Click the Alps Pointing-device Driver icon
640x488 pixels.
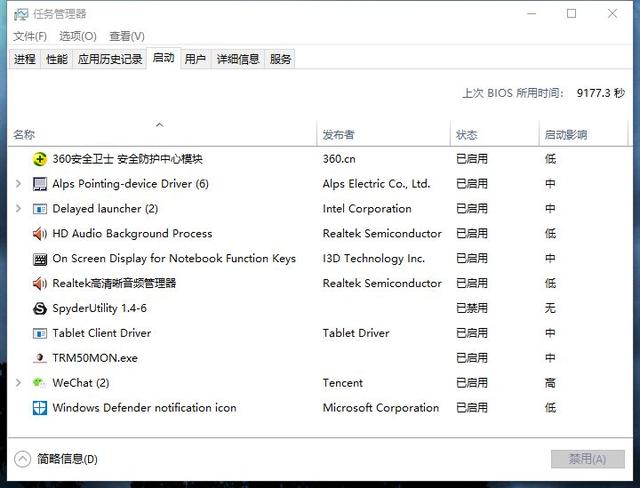pos(40,184)
